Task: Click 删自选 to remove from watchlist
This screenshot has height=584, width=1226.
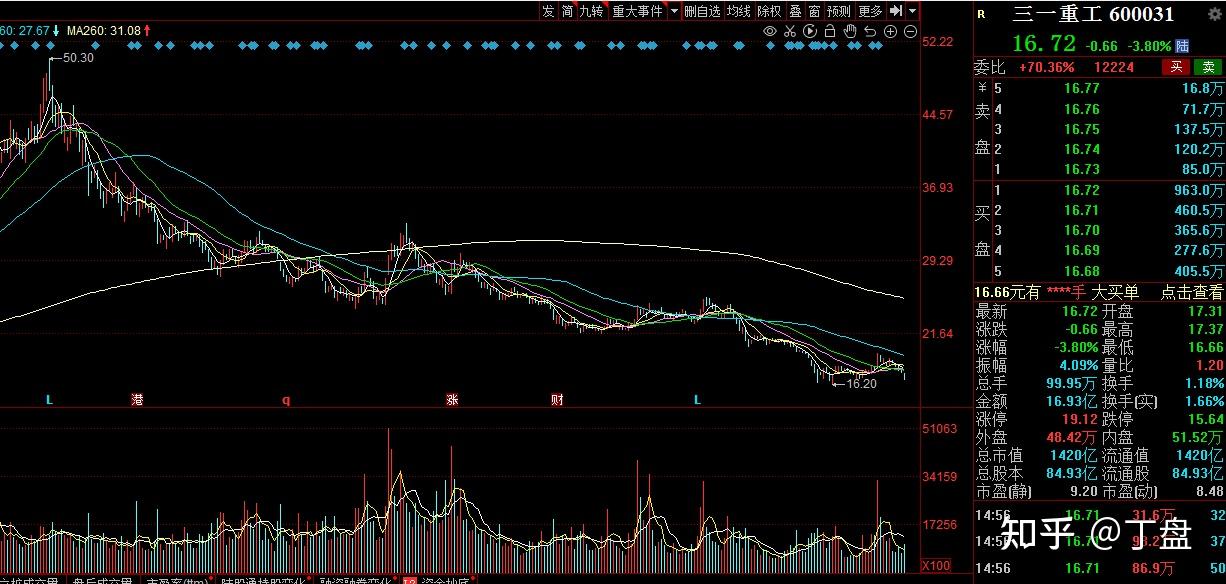Action: click(702, 11)
